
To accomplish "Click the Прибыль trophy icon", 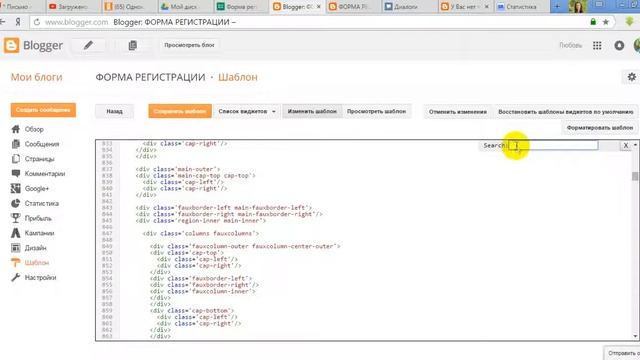I will (x=16, y=218).
